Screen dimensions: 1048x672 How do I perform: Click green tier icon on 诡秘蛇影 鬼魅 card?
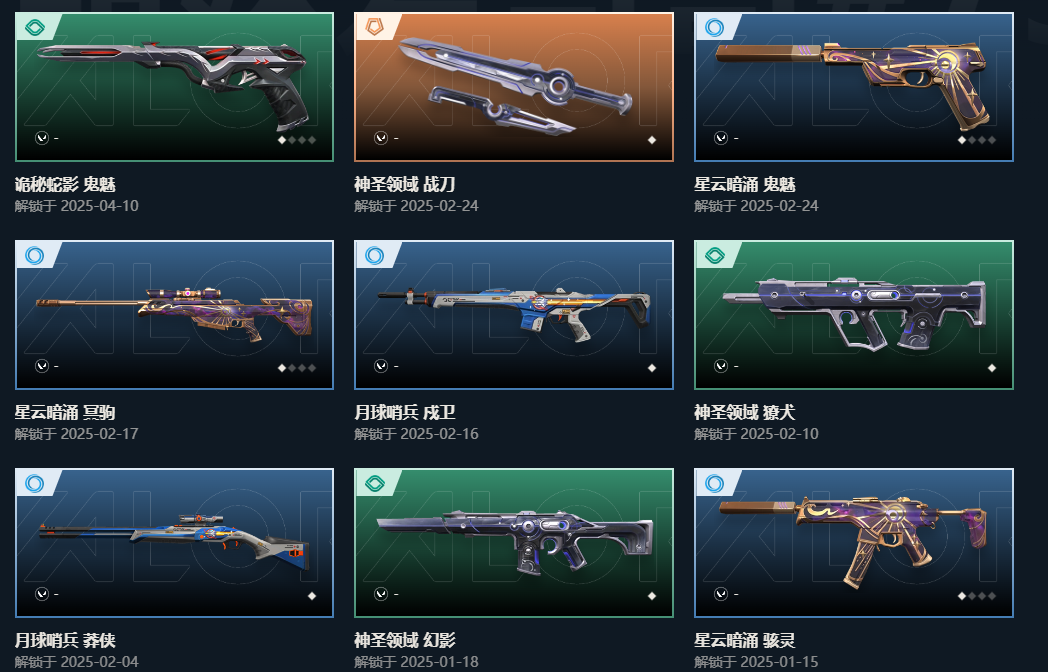coord(35,27)
